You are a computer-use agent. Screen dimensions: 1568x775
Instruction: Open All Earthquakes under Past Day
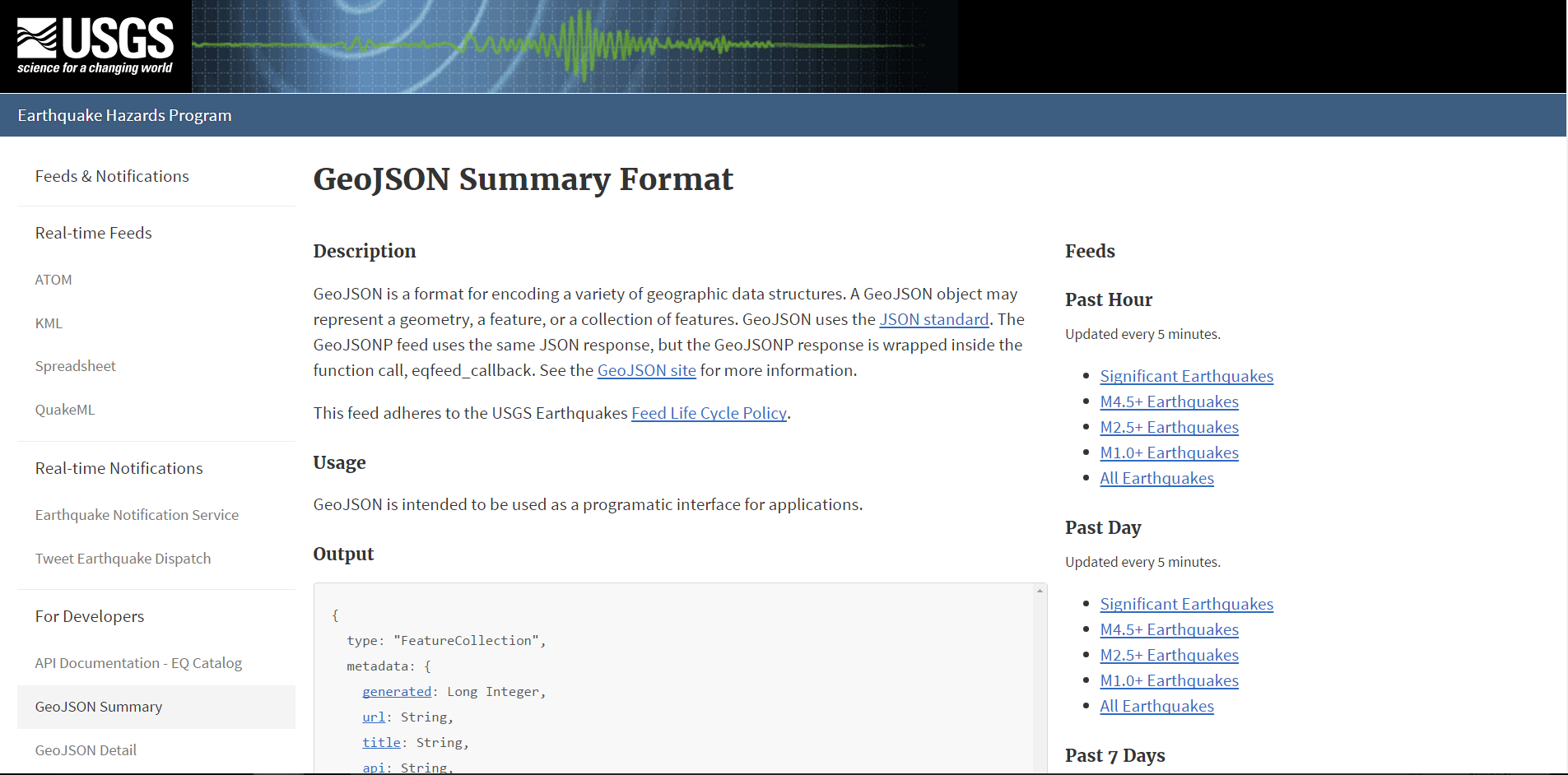(1156, 705)
